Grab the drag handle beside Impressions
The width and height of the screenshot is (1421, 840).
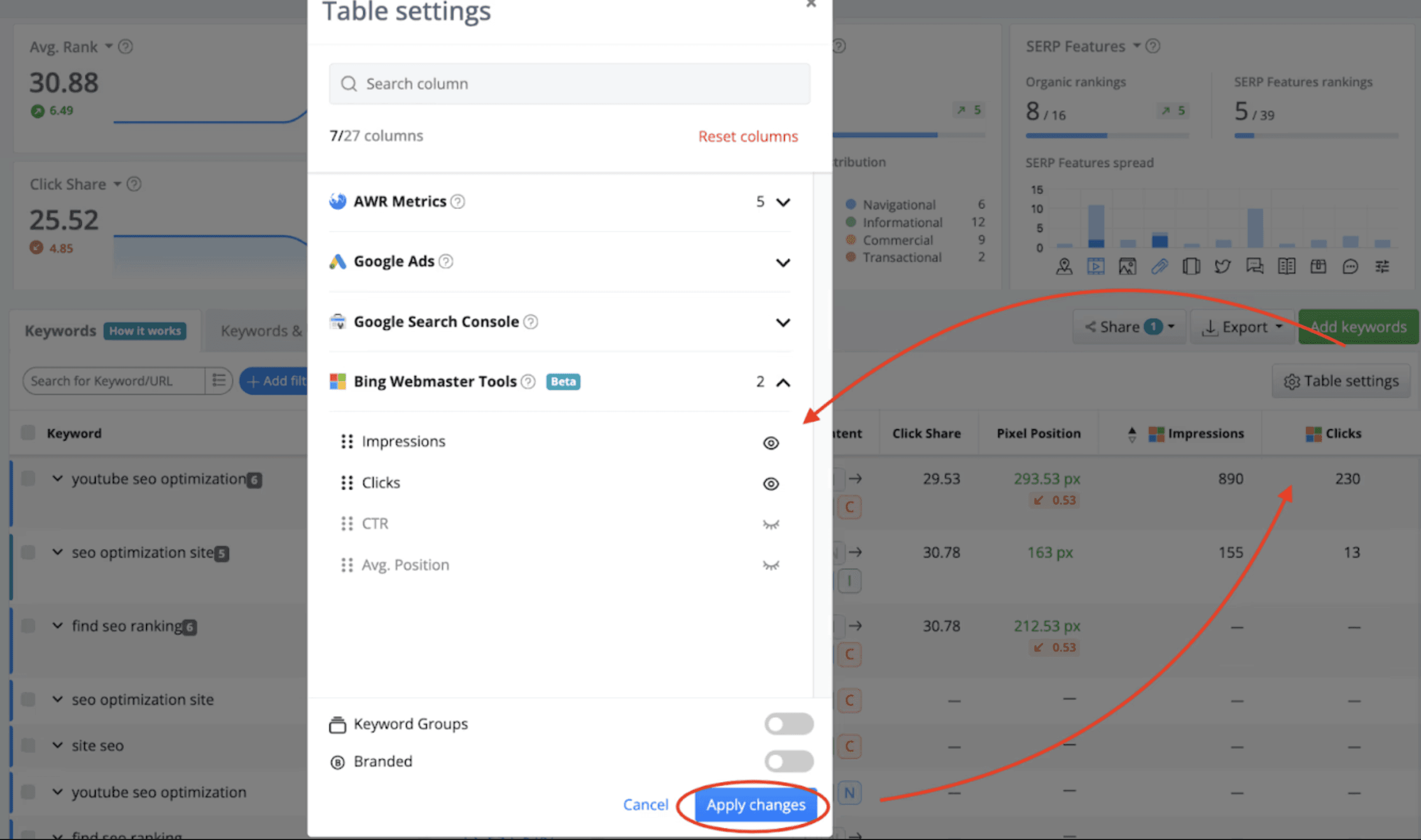347,441
